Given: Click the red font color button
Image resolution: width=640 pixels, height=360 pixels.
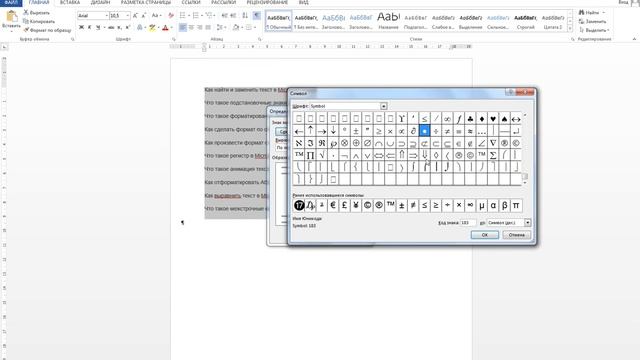Looking at the screenshot, I should (165, 27).
